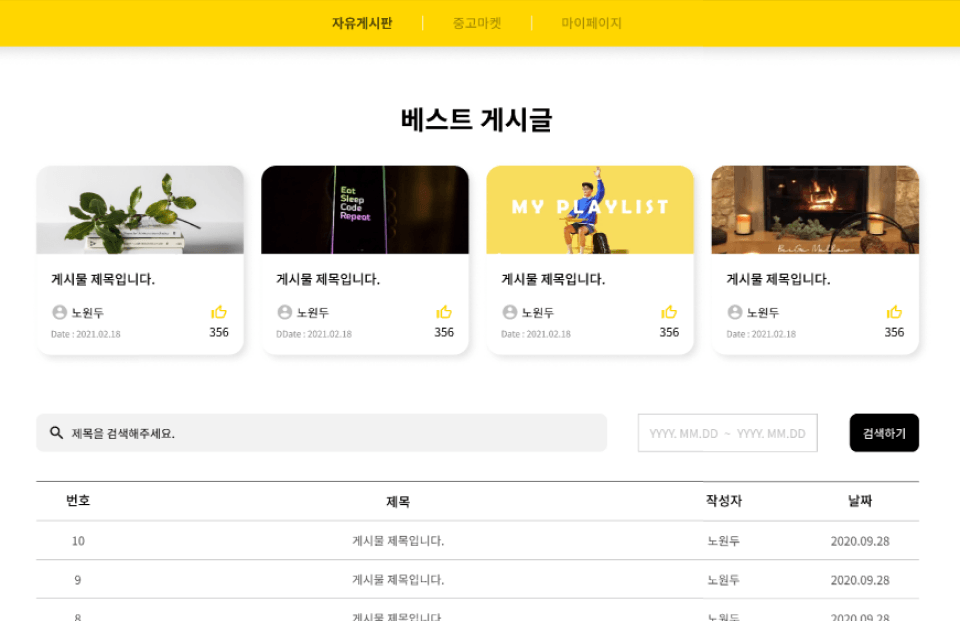The image size is (960, 621).
Task: Click the thumbs-up icon on the plant post card
Action: [219, 312]
